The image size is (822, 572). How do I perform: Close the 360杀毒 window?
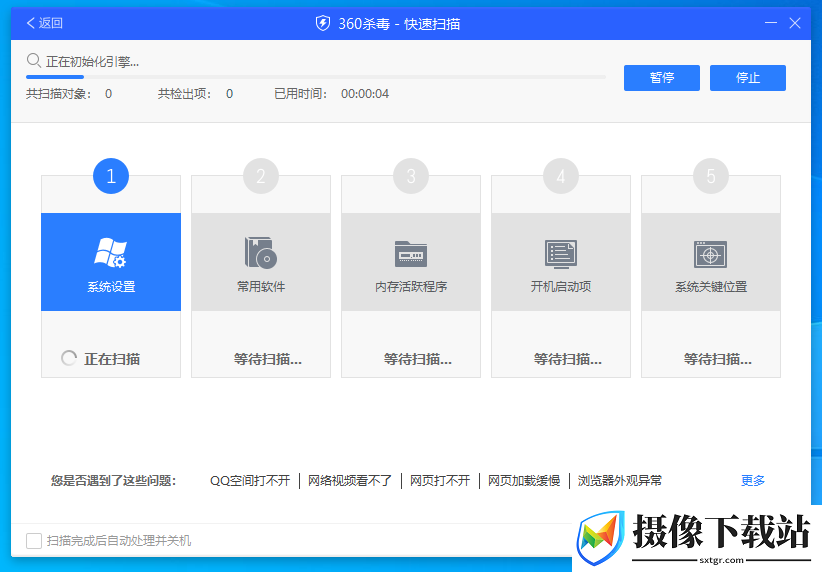point(795,23)
